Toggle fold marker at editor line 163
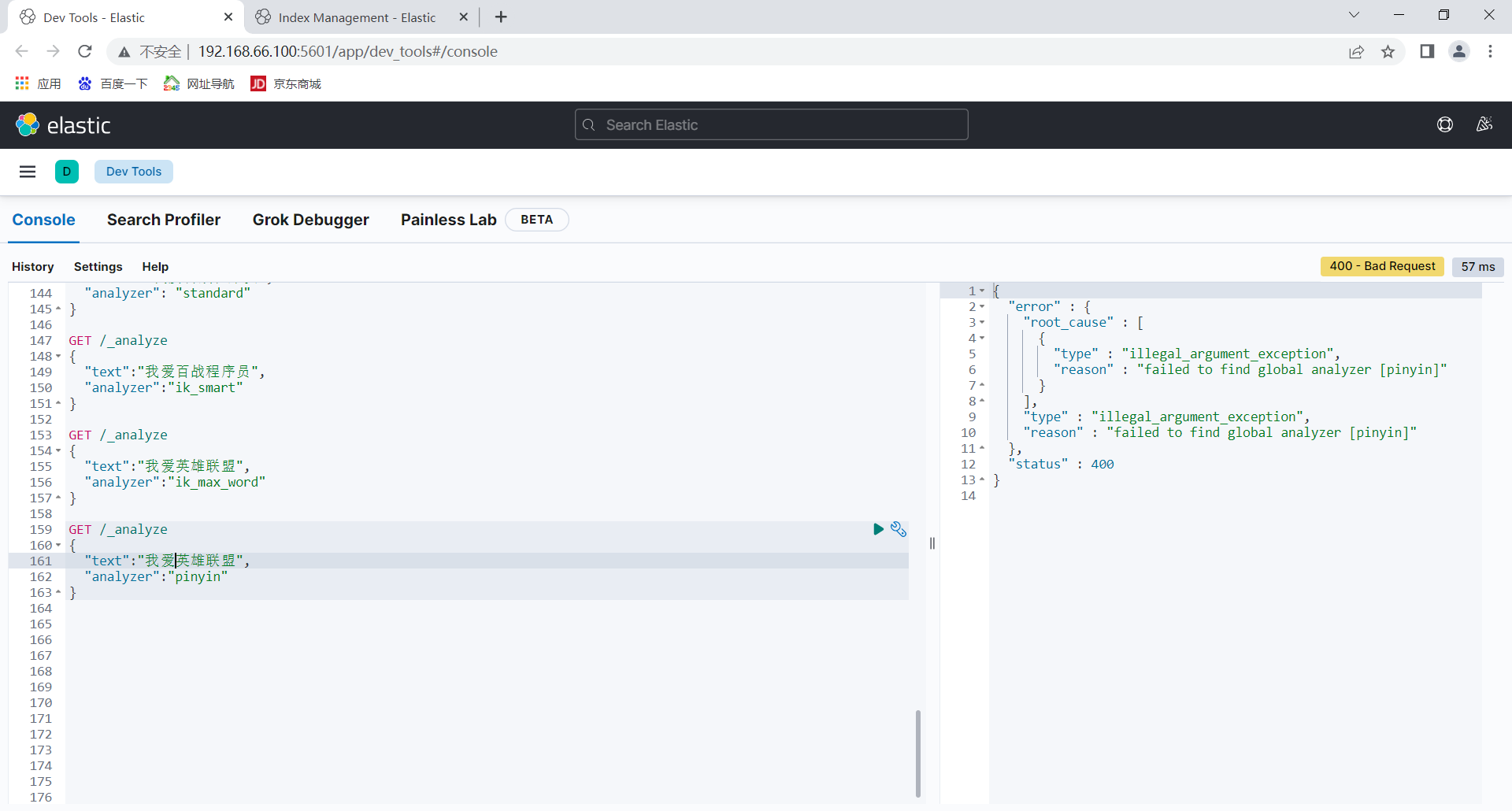This screenshot has width=1512, height=811. tap(58, 592)
